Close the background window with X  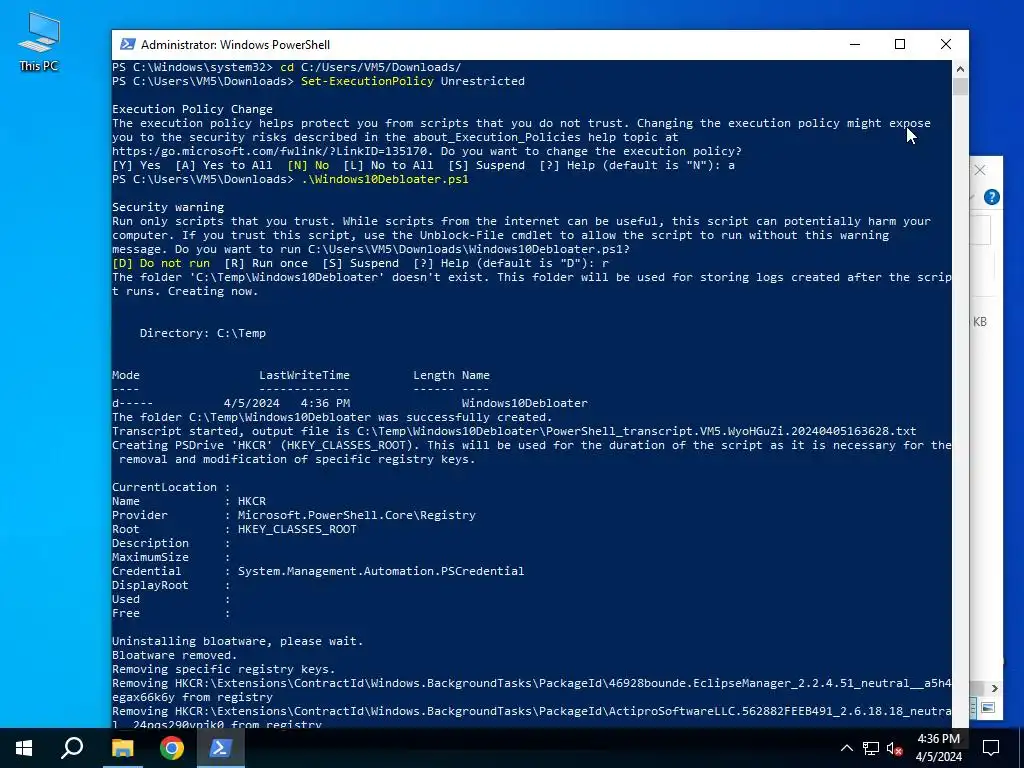pyautogui.click(x=980, y=170)
